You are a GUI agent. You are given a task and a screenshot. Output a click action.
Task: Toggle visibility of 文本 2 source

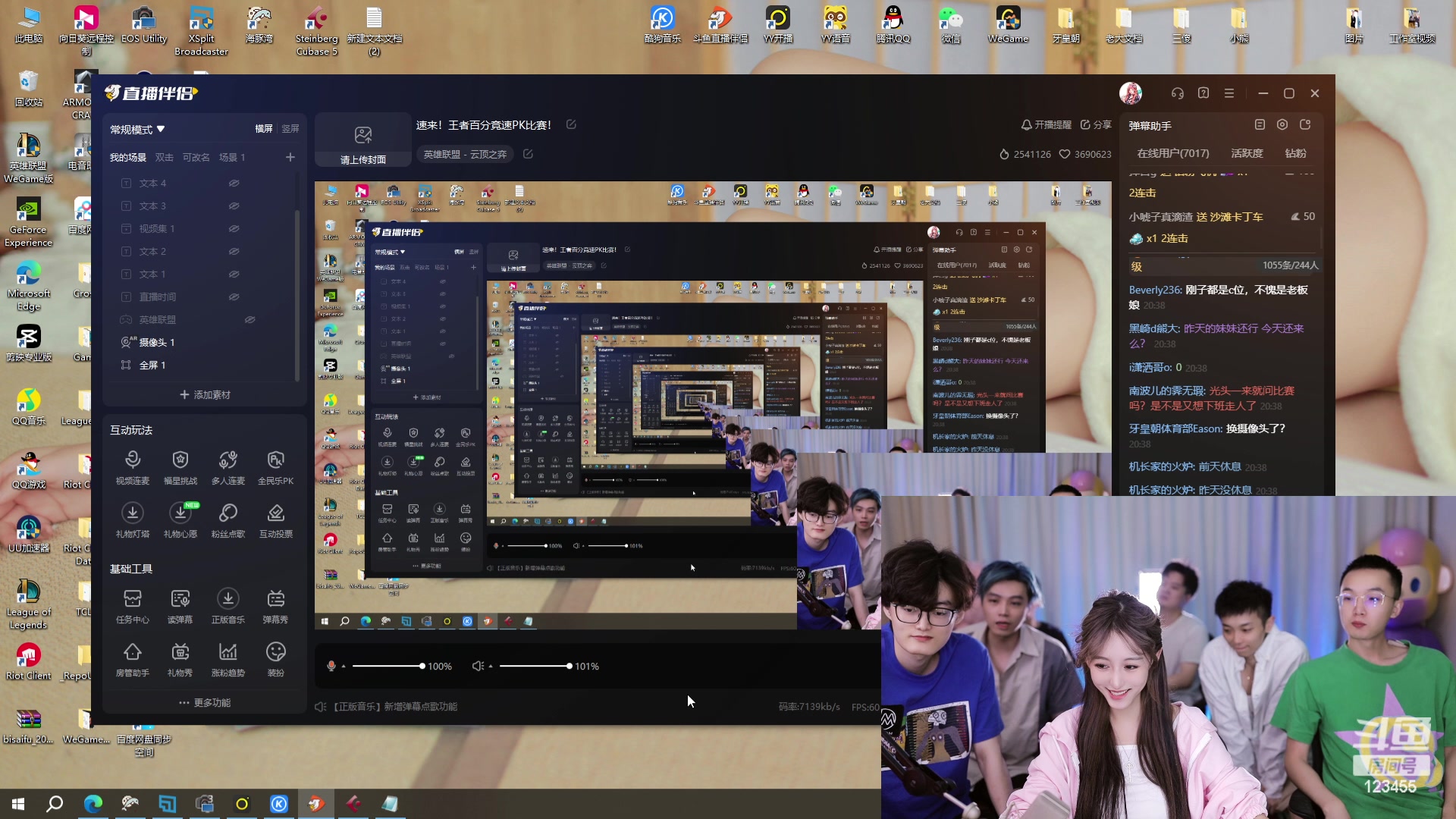coord(234,251)
